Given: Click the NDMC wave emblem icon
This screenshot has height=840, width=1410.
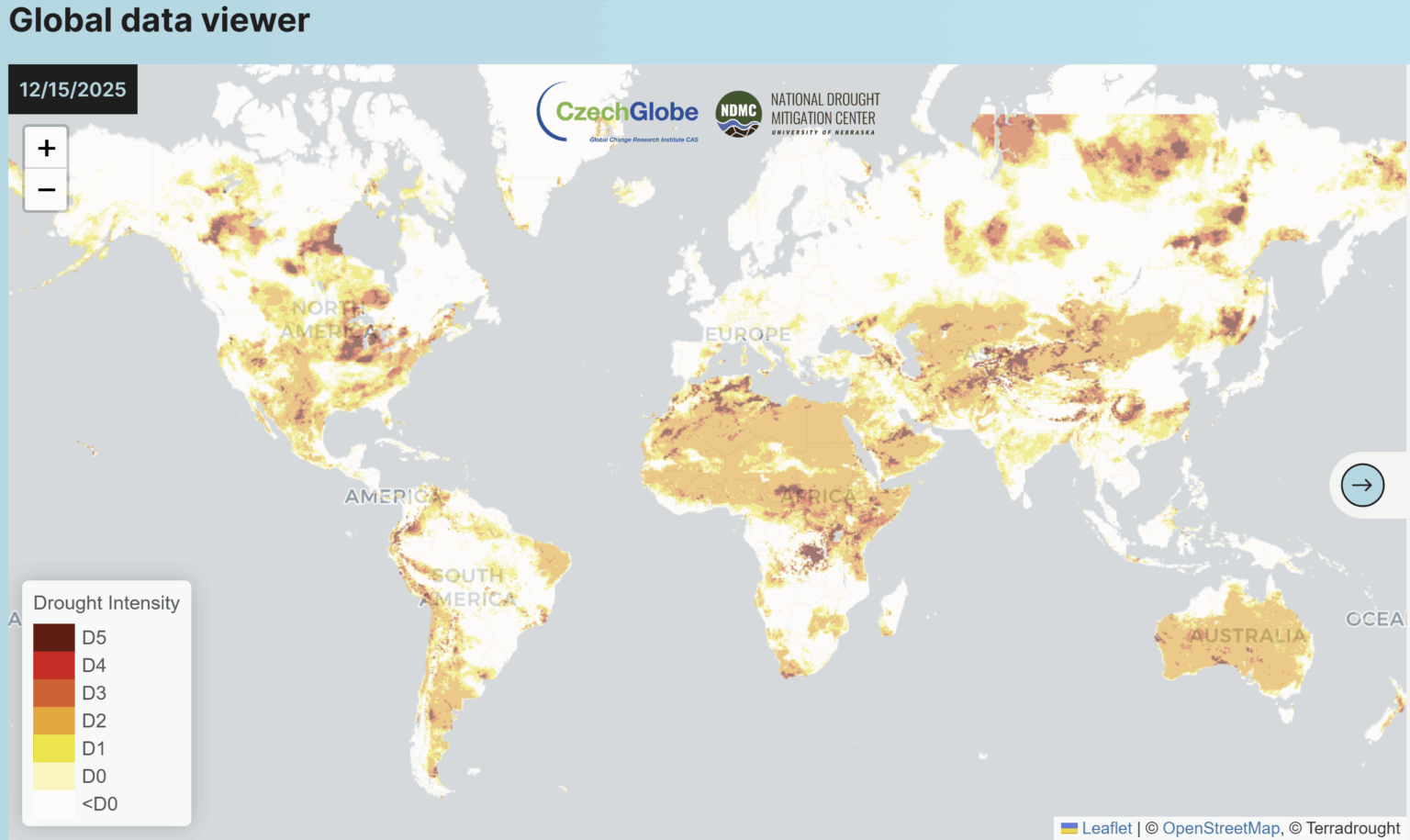Looking at the screenshot, I should pyautogui.click(x=739, y=114).
